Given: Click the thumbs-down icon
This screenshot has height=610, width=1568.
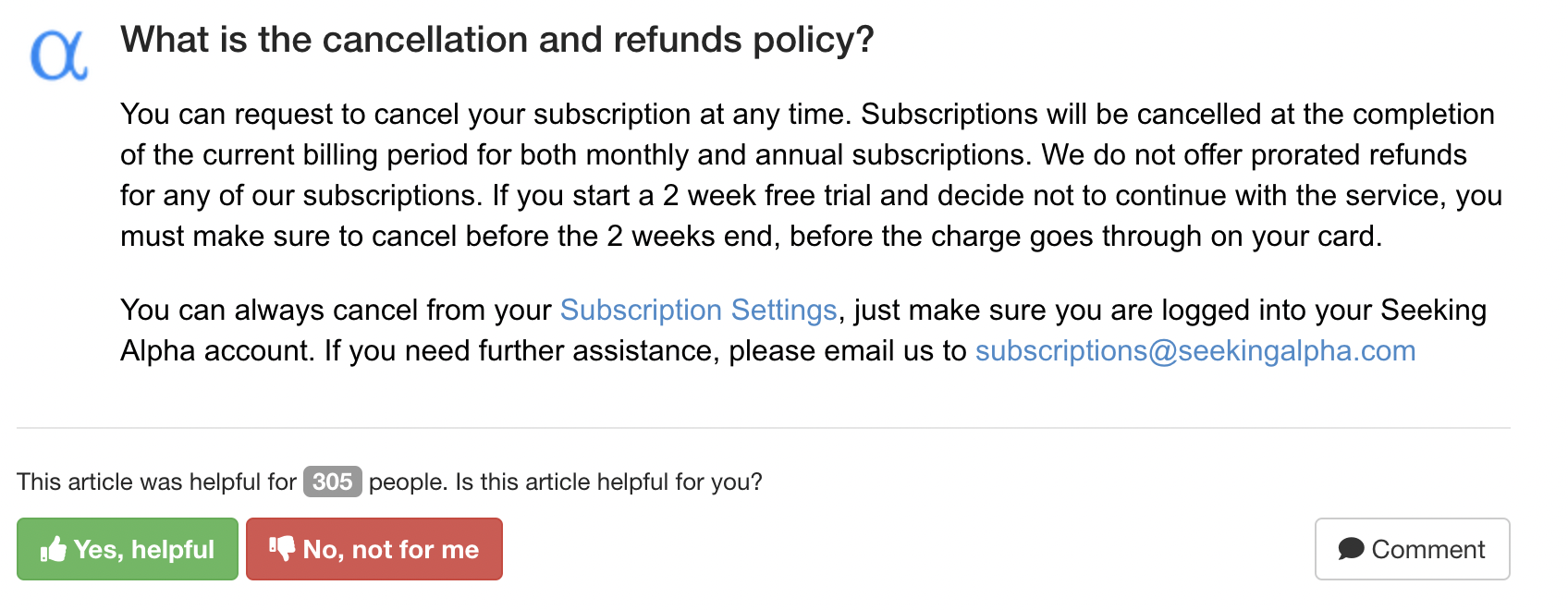Looking at the screenshot, I should [282, 548].
